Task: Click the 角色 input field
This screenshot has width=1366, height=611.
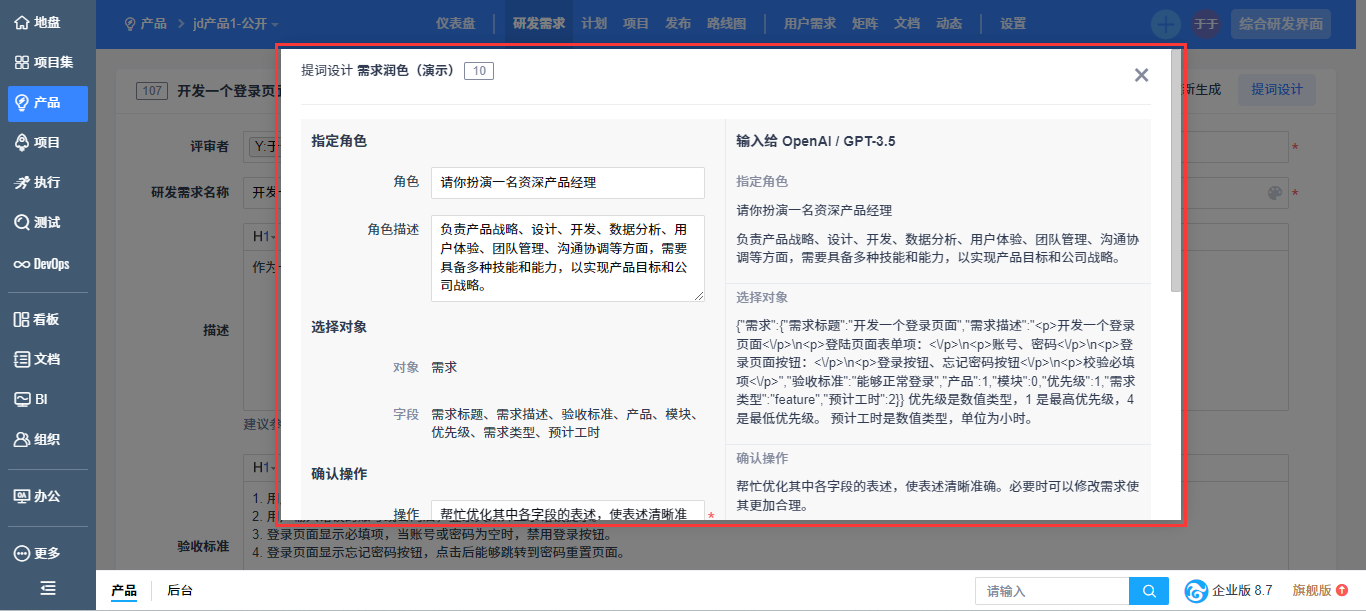Action: pos(567,182)
